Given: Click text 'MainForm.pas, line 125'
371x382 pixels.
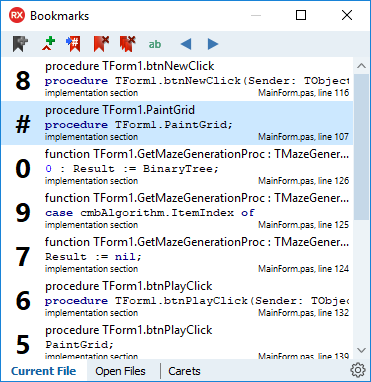Looking at the screenshot, I should click(x=304, y=225).
